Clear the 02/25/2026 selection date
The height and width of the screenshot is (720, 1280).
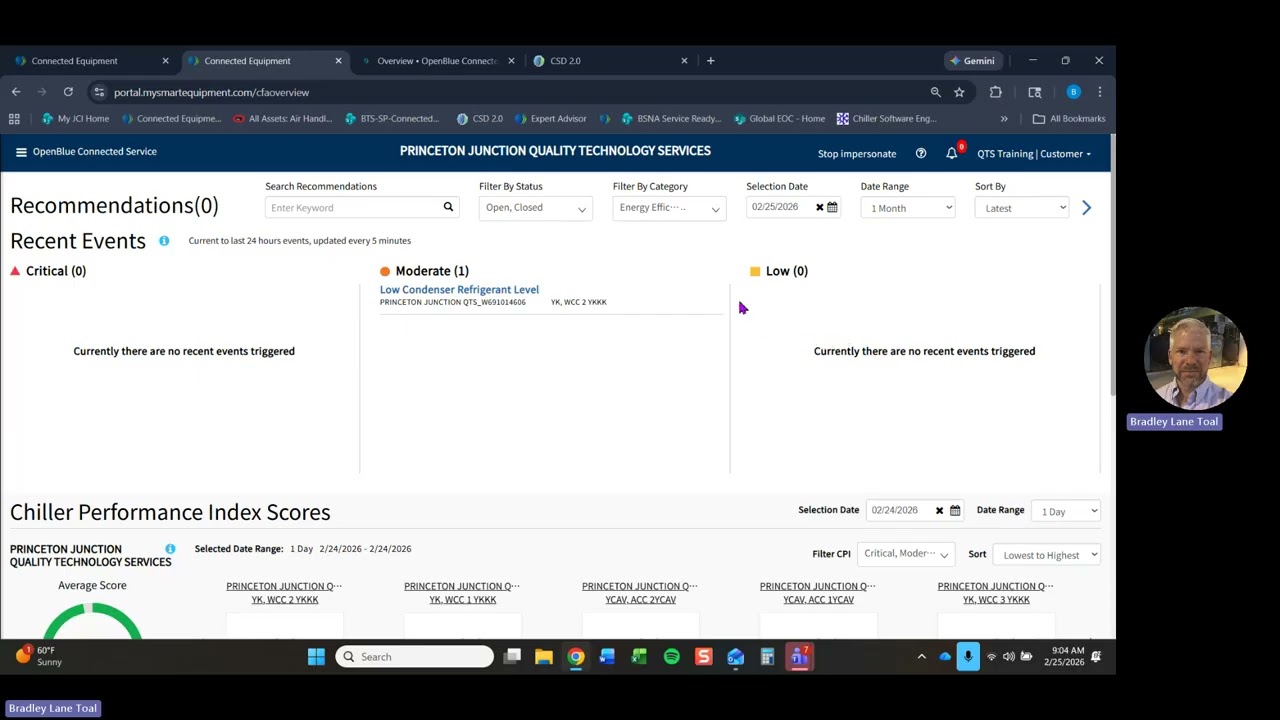[x=819, y=207]
